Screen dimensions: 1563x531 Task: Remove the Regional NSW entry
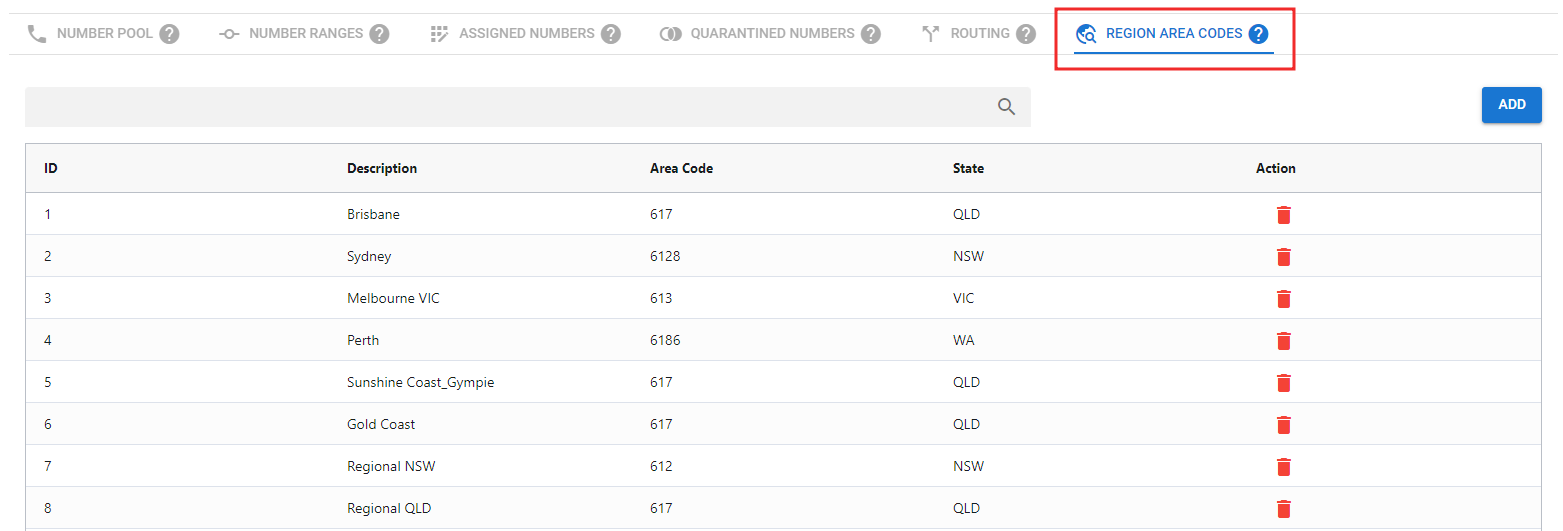point(1284,467)
